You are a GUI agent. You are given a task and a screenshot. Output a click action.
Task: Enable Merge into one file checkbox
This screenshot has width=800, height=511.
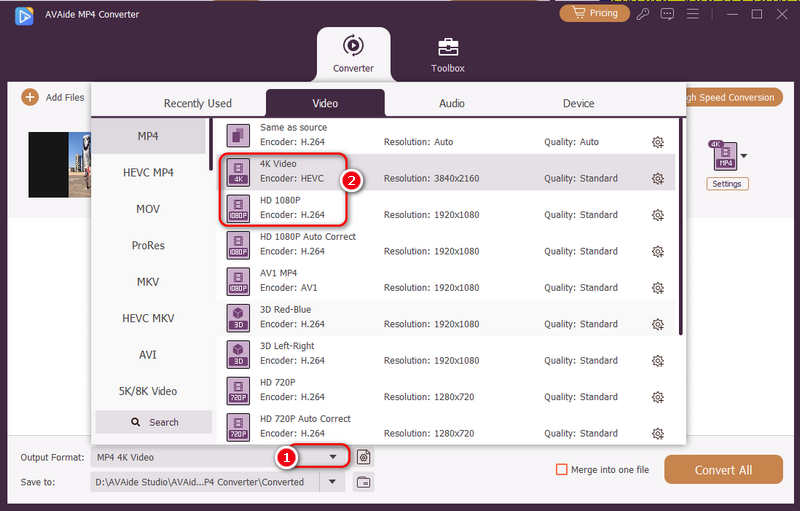(561, 470)
